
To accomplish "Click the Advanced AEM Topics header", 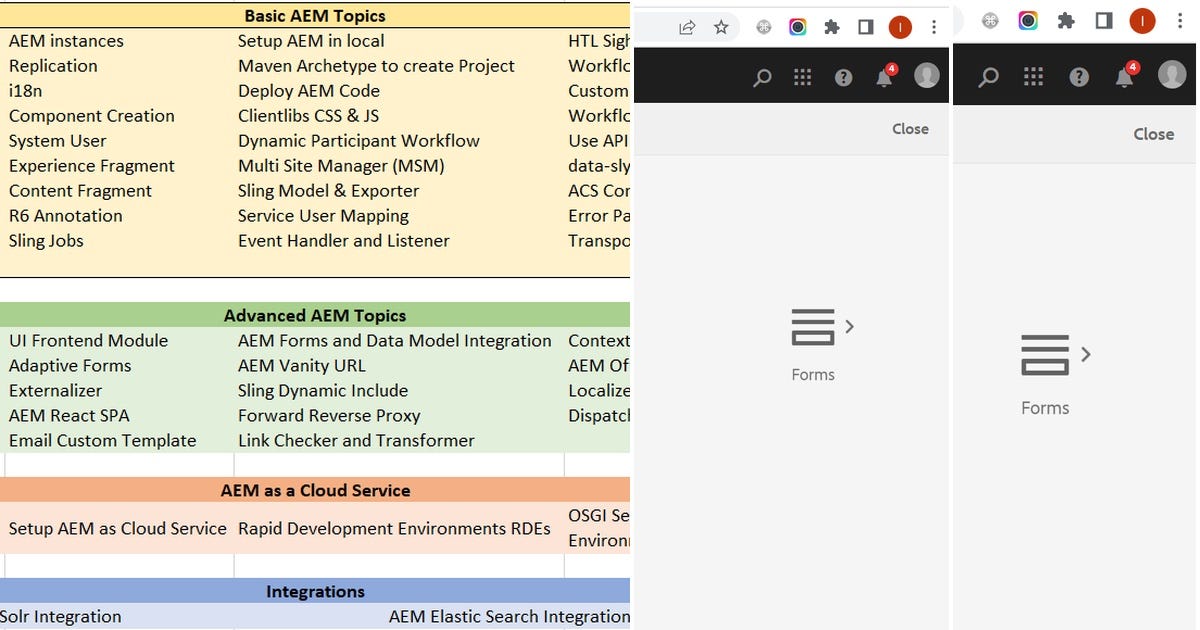I will click(315, 315).
